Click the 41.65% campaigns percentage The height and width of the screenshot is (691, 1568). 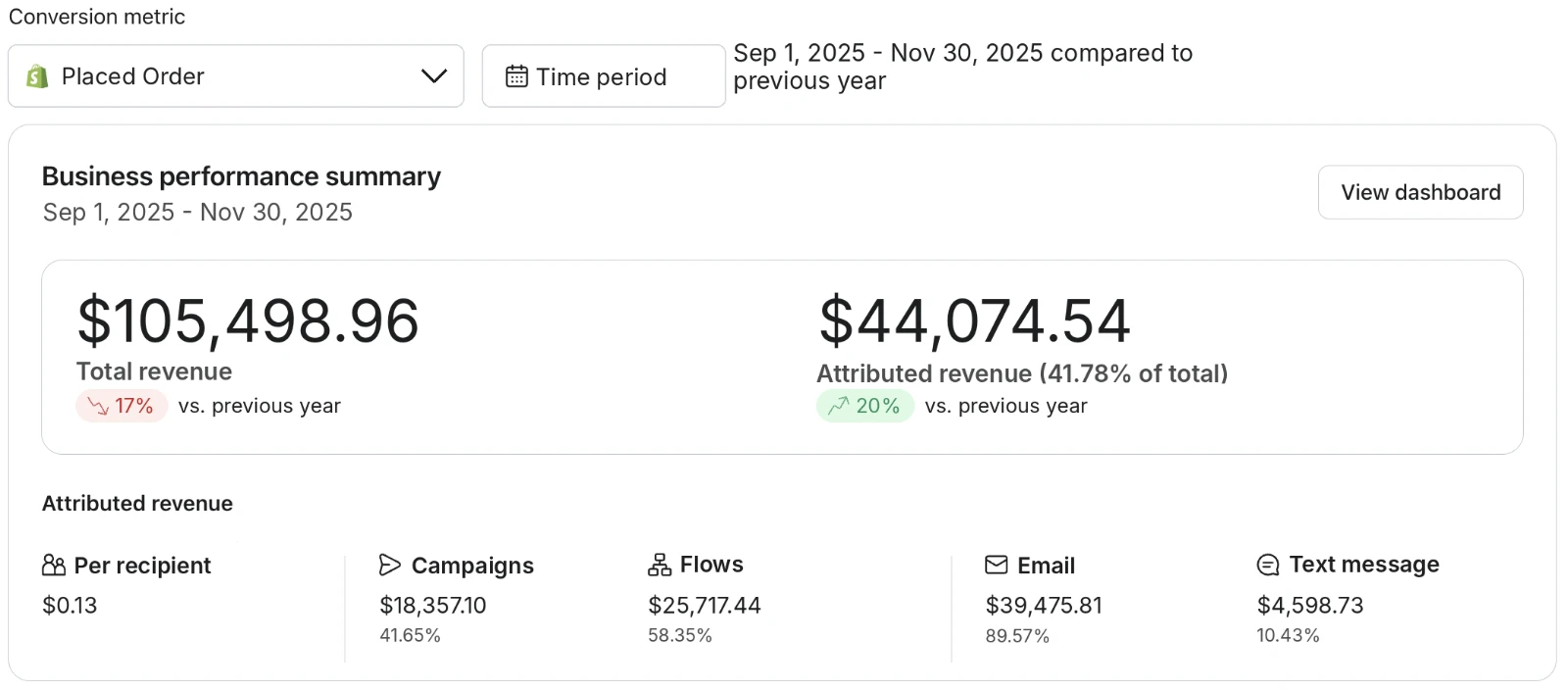click(x=410, y=636)
